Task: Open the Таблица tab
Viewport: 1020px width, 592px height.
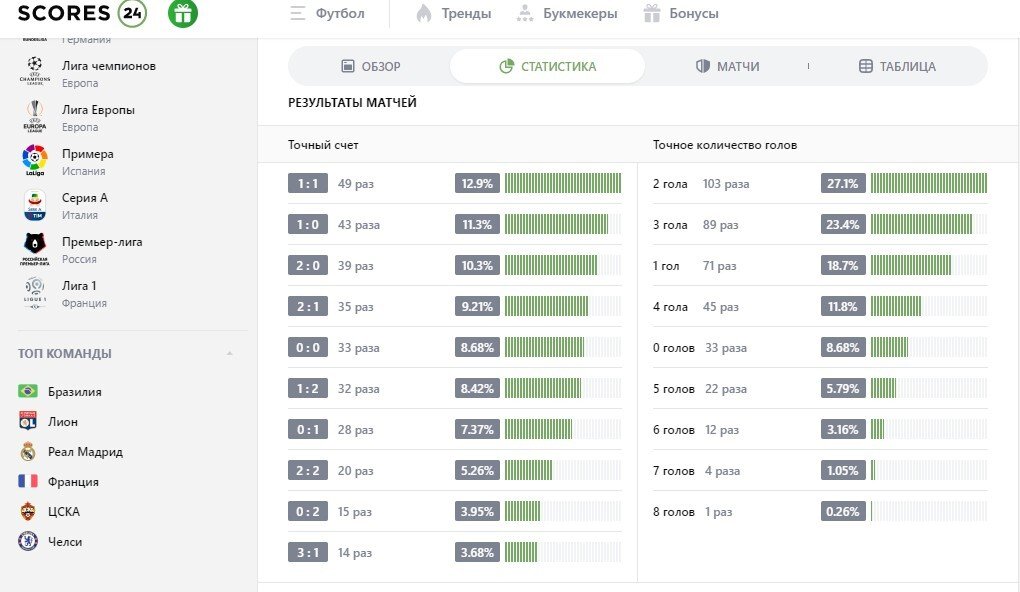Action: pyautogui.click(x=897, y=66)
